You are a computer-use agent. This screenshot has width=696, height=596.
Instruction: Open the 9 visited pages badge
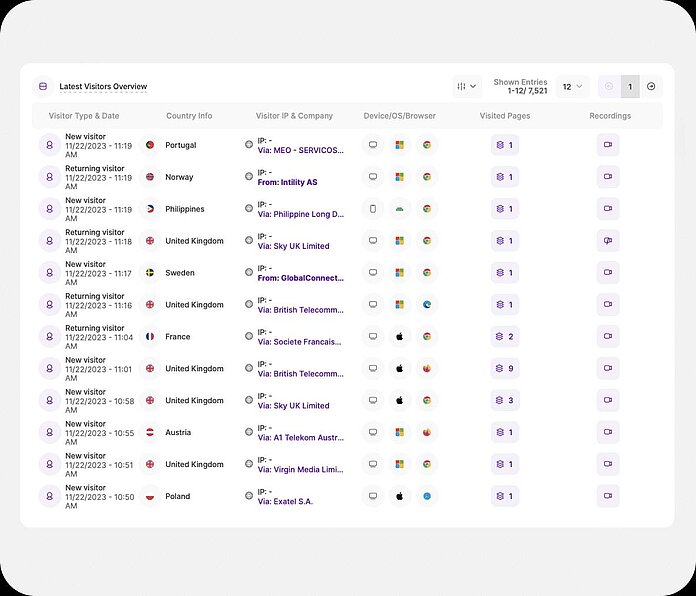(x=505, y=369)
